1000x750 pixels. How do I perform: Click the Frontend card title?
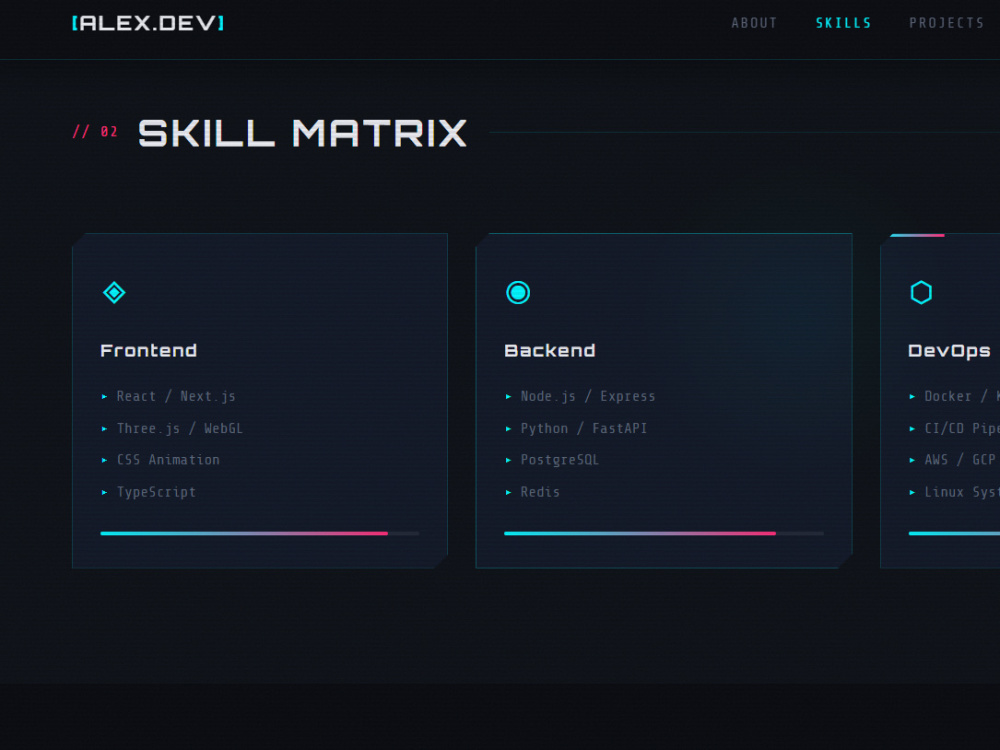tap(149, 351)
